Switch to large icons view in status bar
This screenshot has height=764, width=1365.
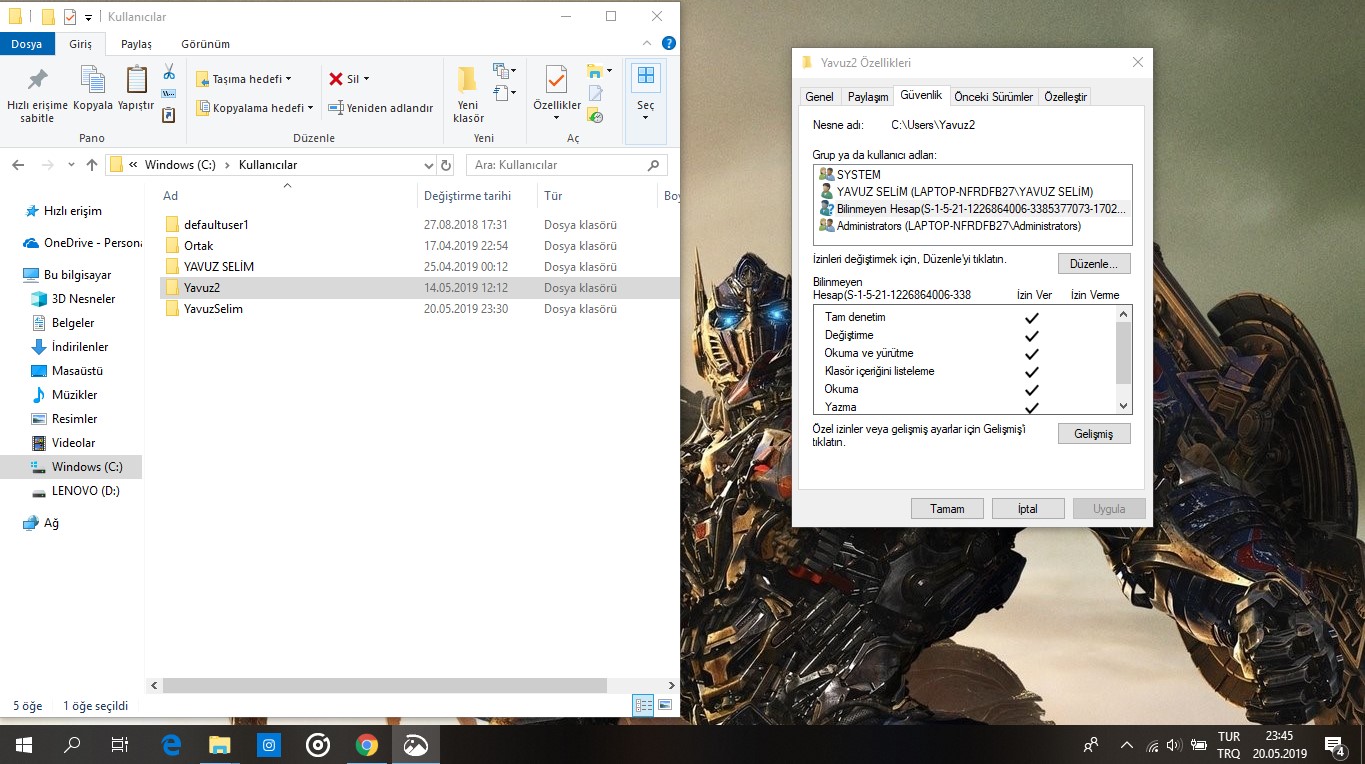[664, 706]
